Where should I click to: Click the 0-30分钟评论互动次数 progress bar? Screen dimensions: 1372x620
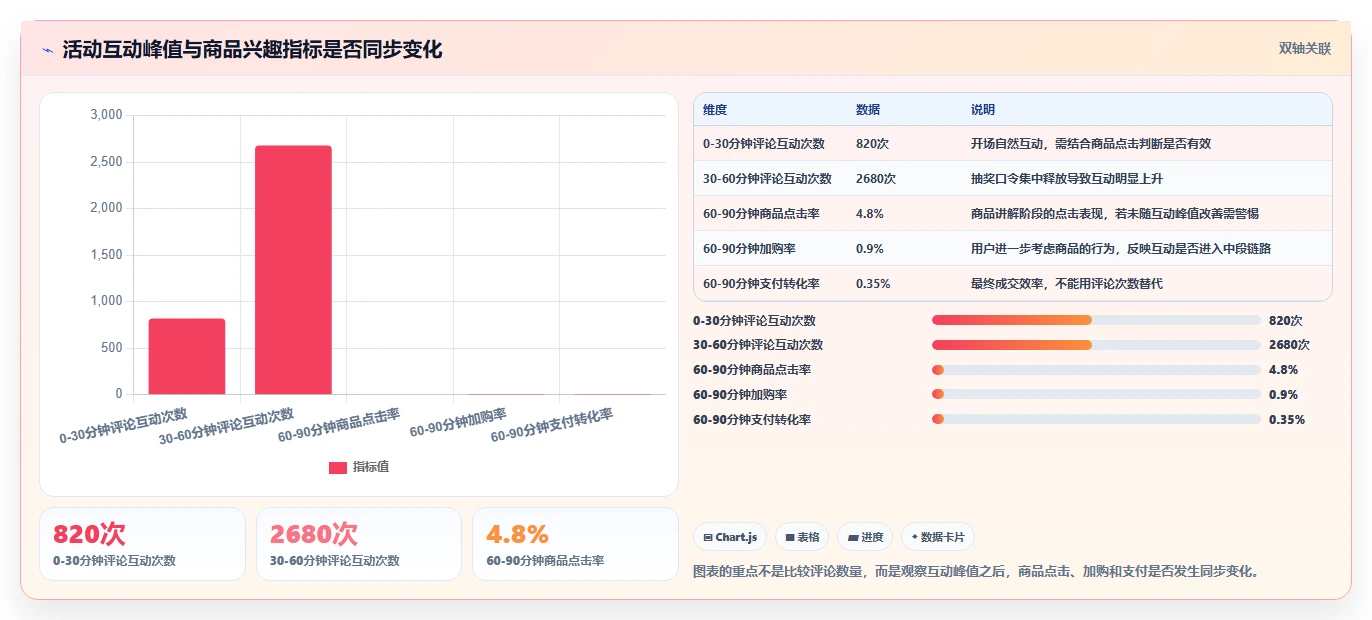(x=1096, y=321)
